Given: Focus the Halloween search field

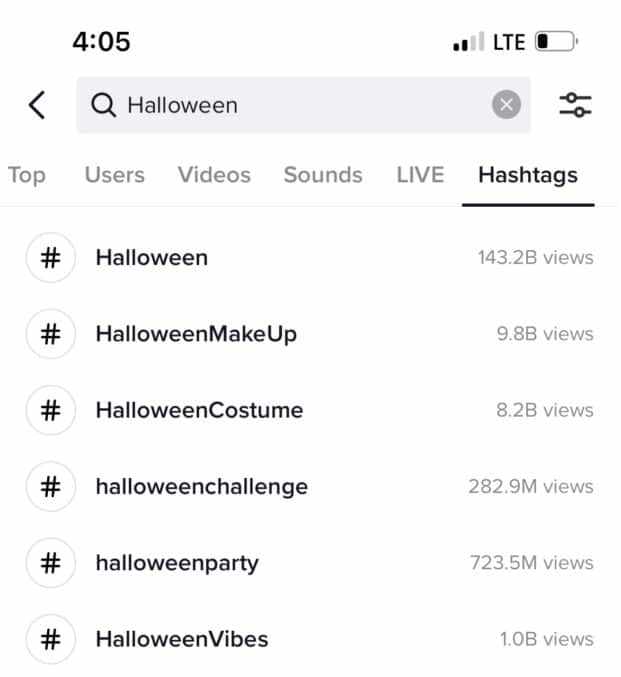Looking at the screenshot, I should (x=303, y=105).
